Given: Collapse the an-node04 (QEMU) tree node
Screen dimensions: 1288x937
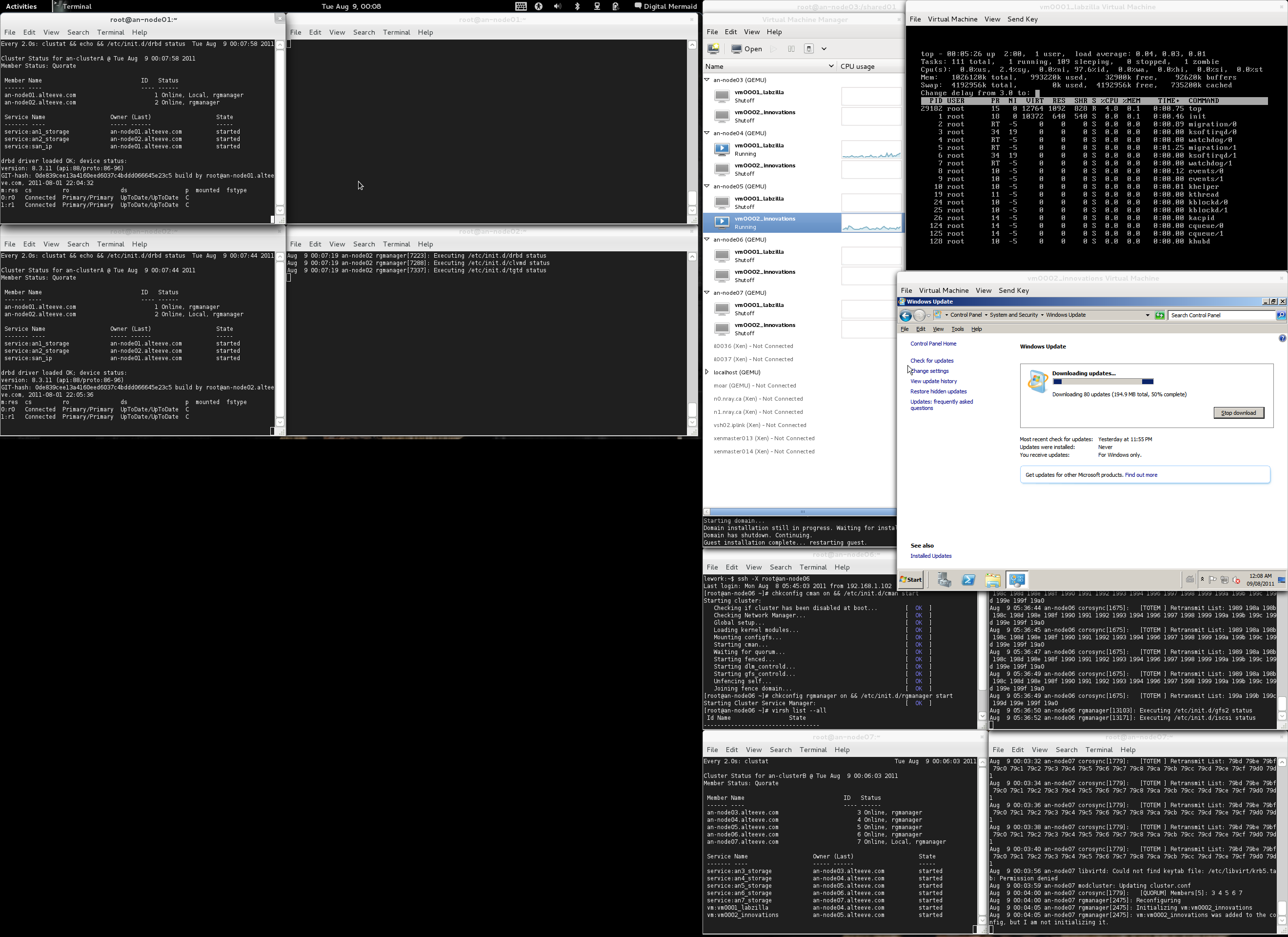Looking at the screenshot, I should [x=707, y=133].
